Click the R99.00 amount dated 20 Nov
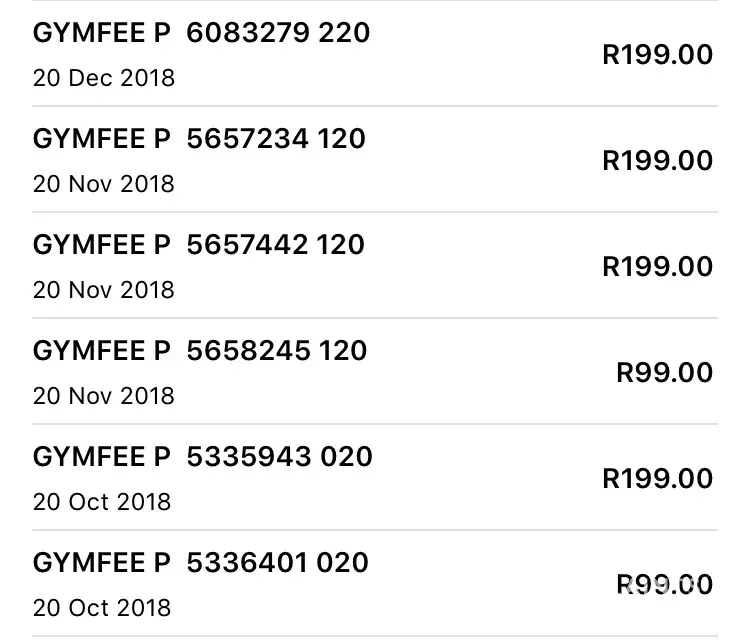 pos(664,373)
